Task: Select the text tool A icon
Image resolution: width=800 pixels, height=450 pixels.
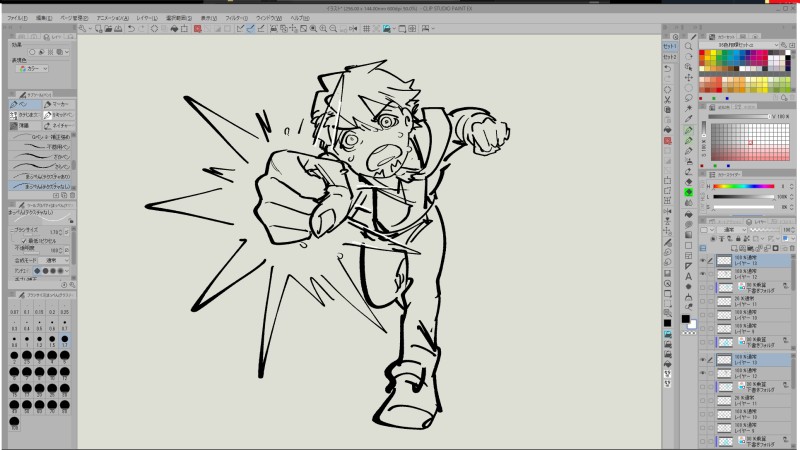Action: tap(688, 276)
